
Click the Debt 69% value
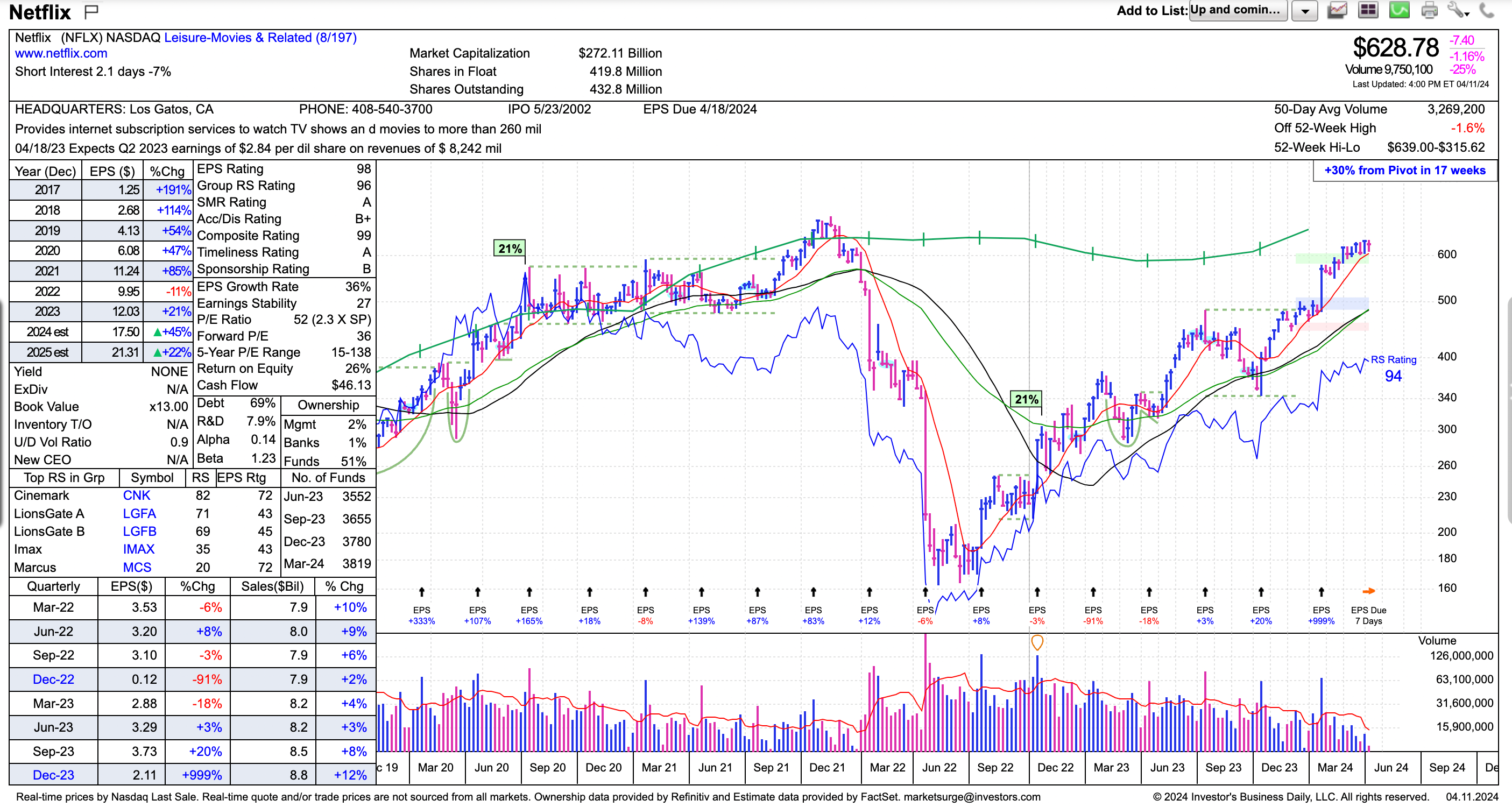pos(263,403)
